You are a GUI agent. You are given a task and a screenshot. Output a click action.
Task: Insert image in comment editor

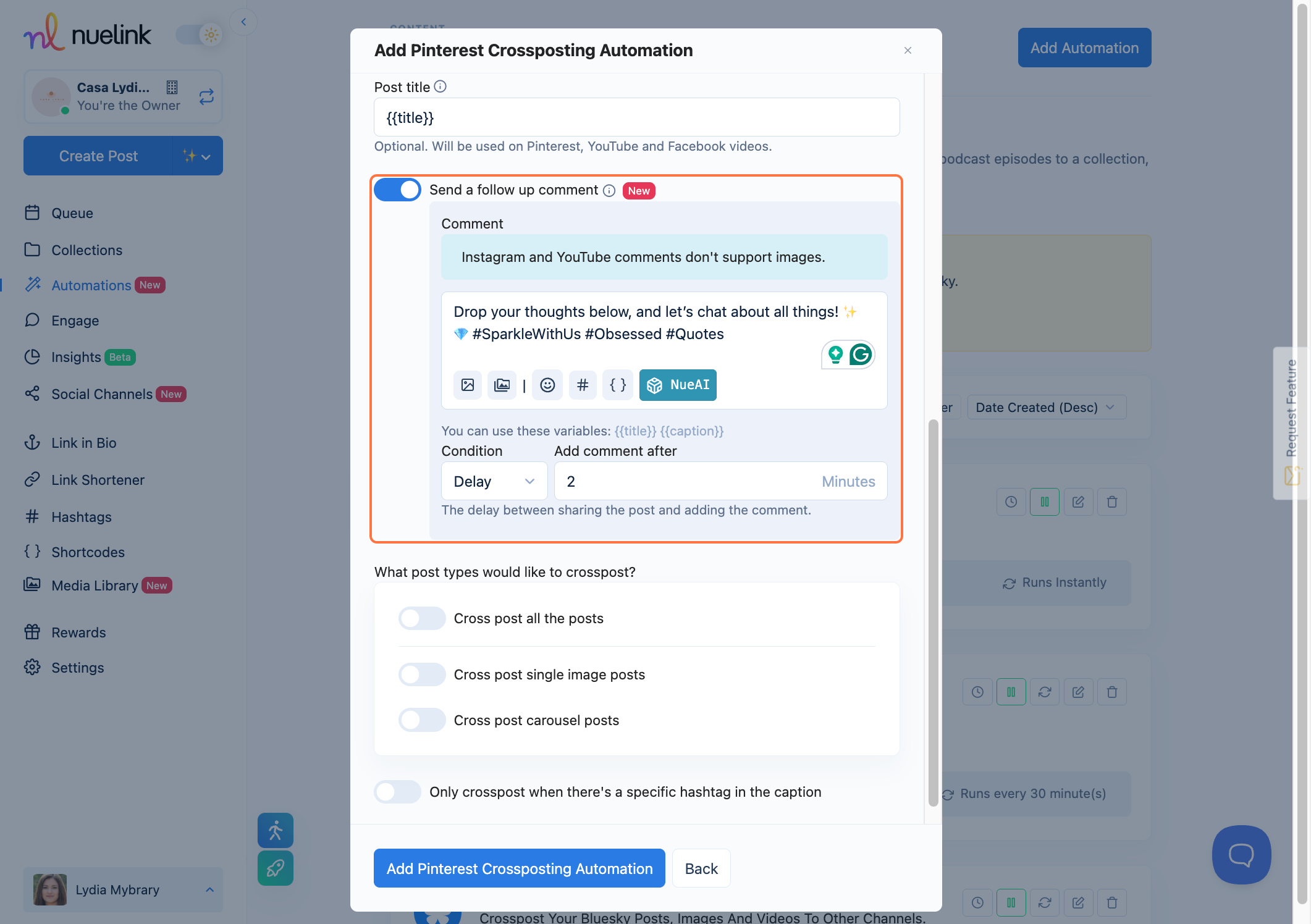click(468, 385)
